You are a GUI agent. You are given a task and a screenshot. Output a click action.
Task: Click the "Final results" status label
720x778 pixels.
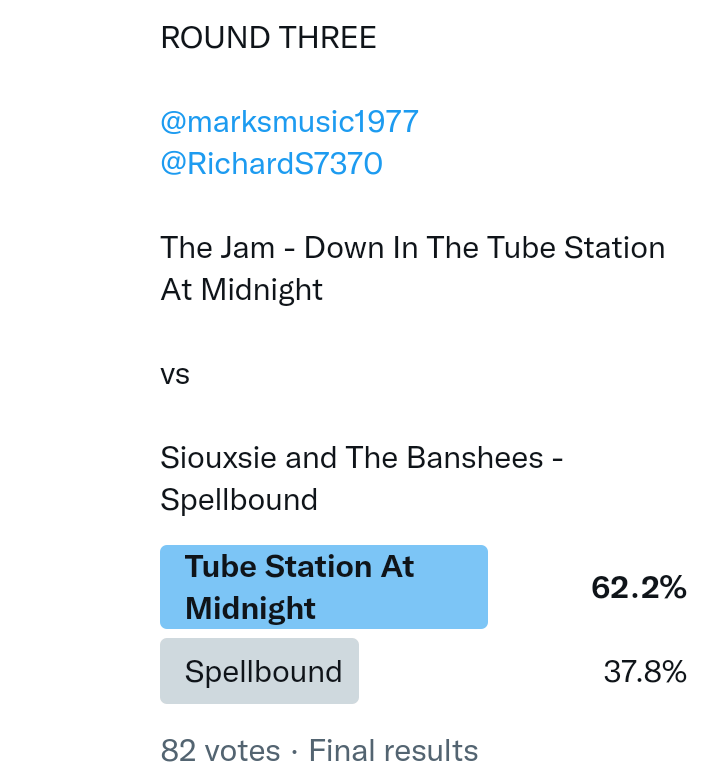pos(393,750)
